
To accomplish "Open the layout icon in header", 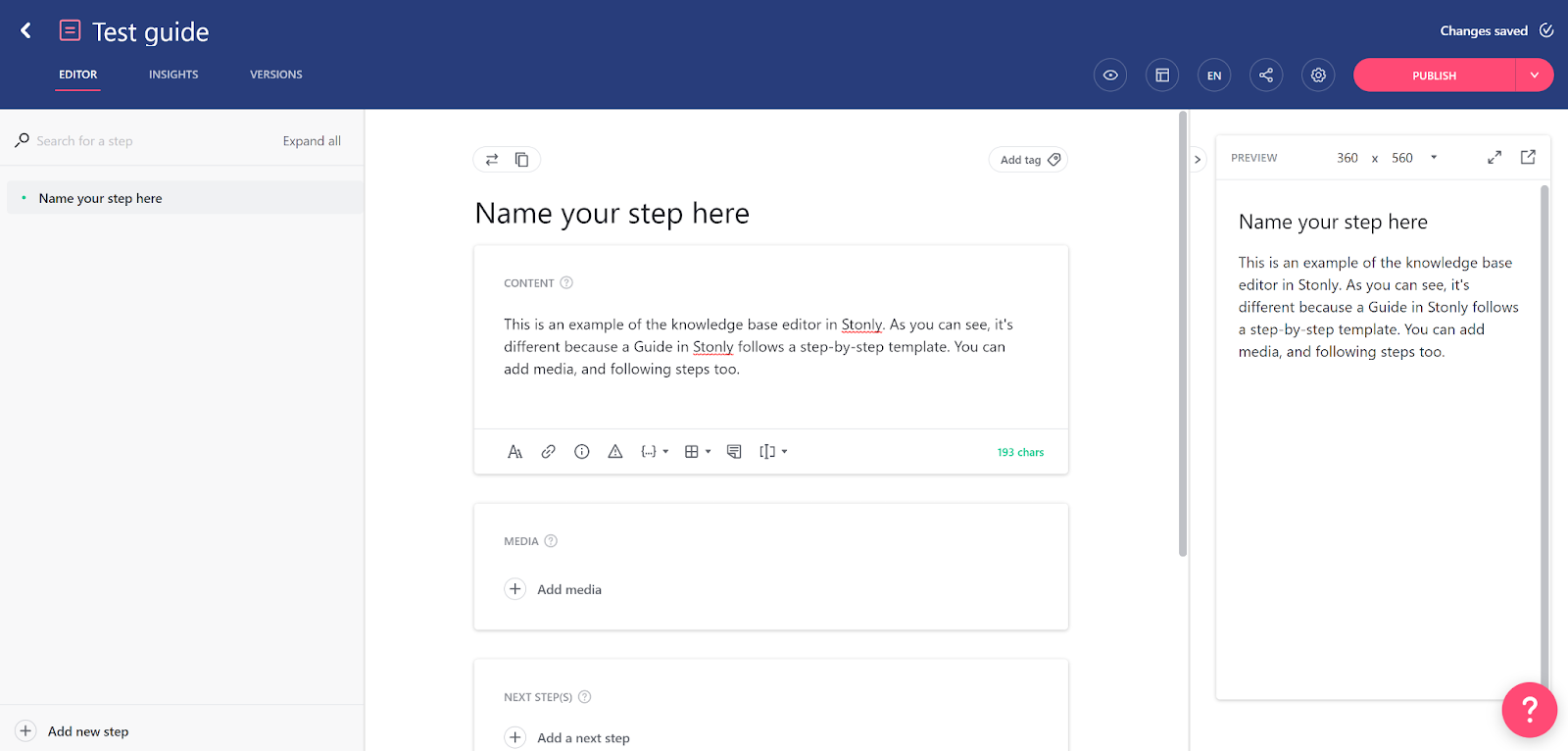I will click(1161, 75).
